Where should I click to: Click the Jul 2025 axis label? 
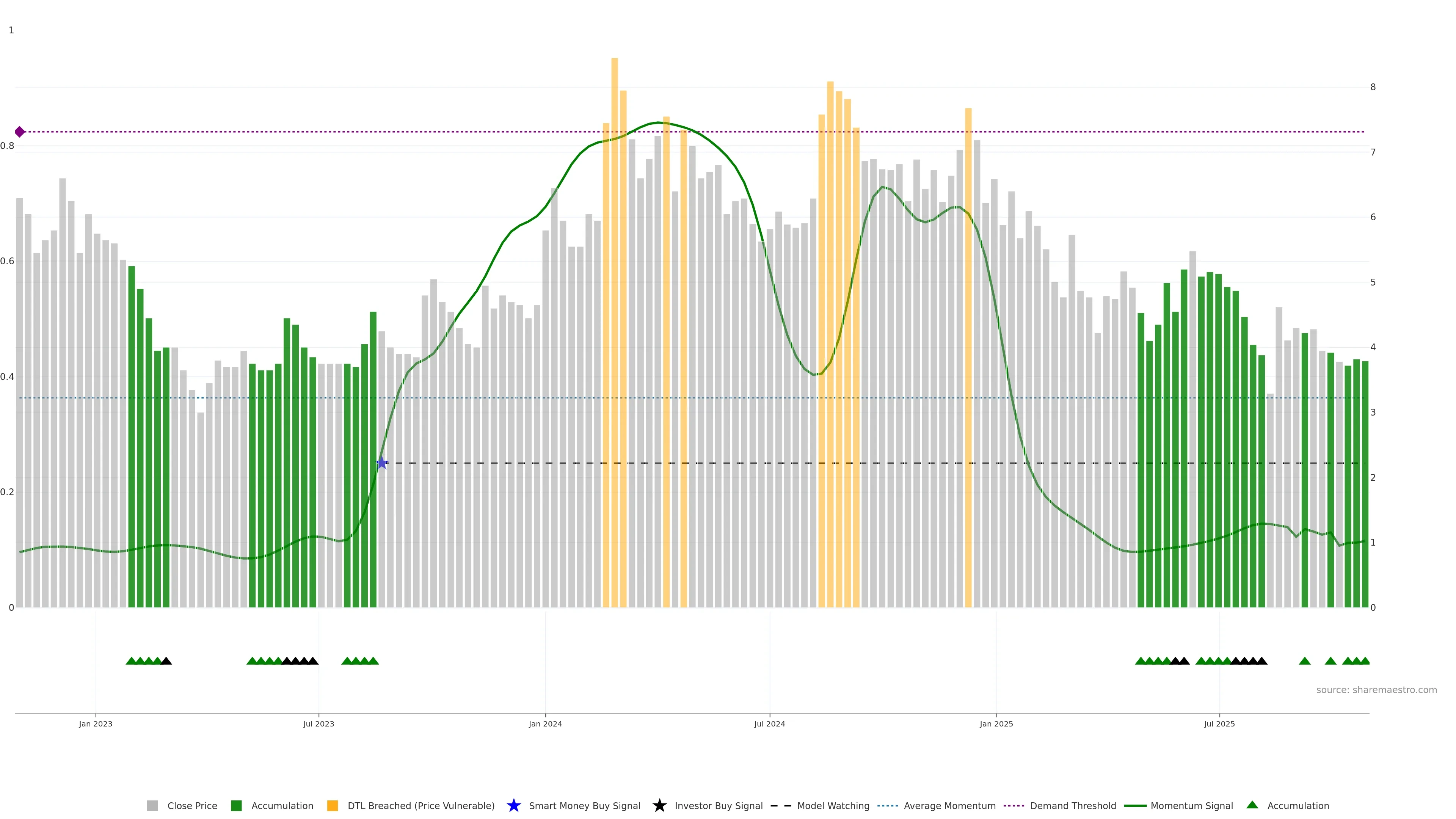tap(1219, 723)
